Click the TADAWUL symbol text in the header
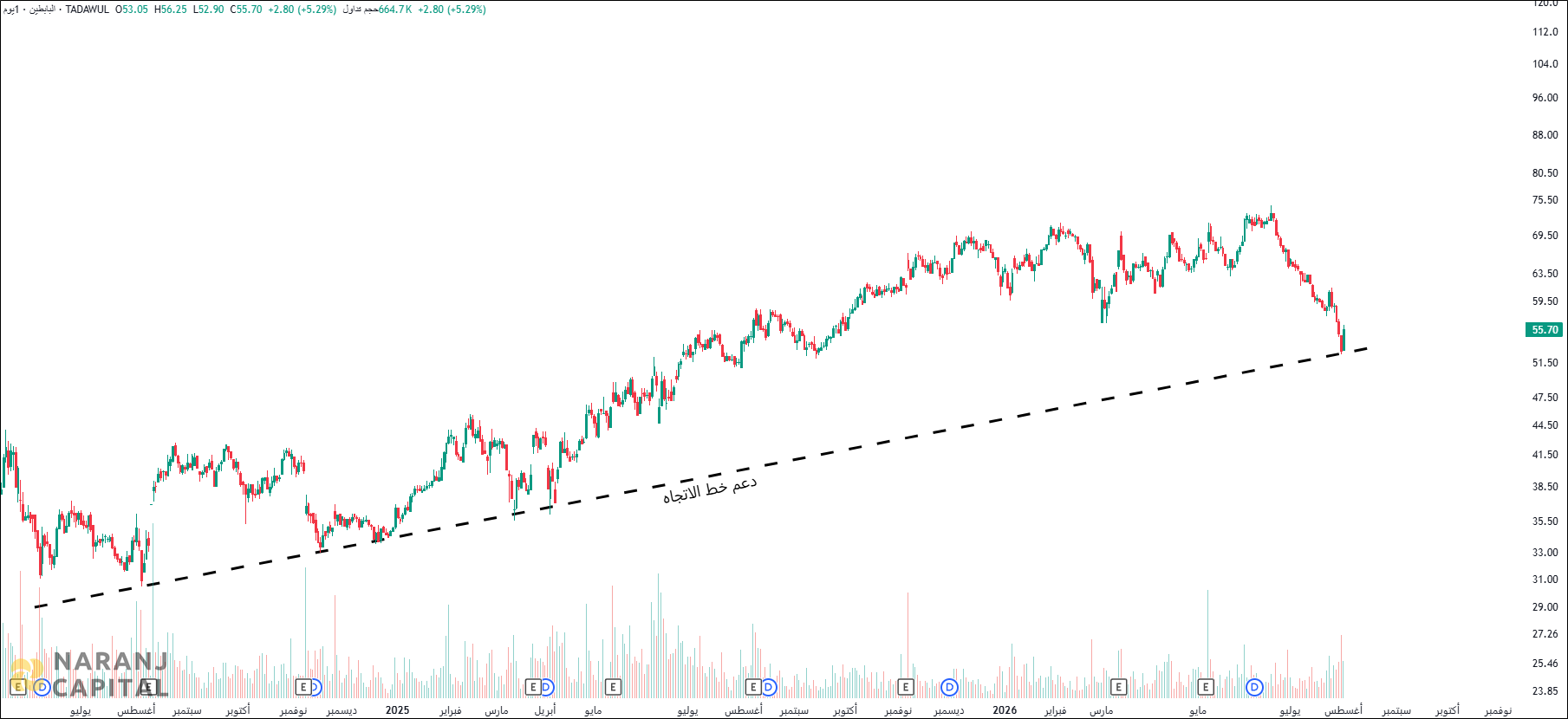 [x=88, y=10]
